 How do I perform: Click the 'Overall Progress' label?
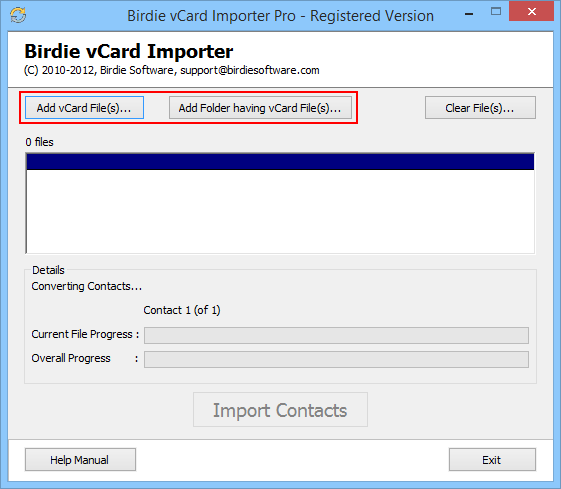coord(71,358)
